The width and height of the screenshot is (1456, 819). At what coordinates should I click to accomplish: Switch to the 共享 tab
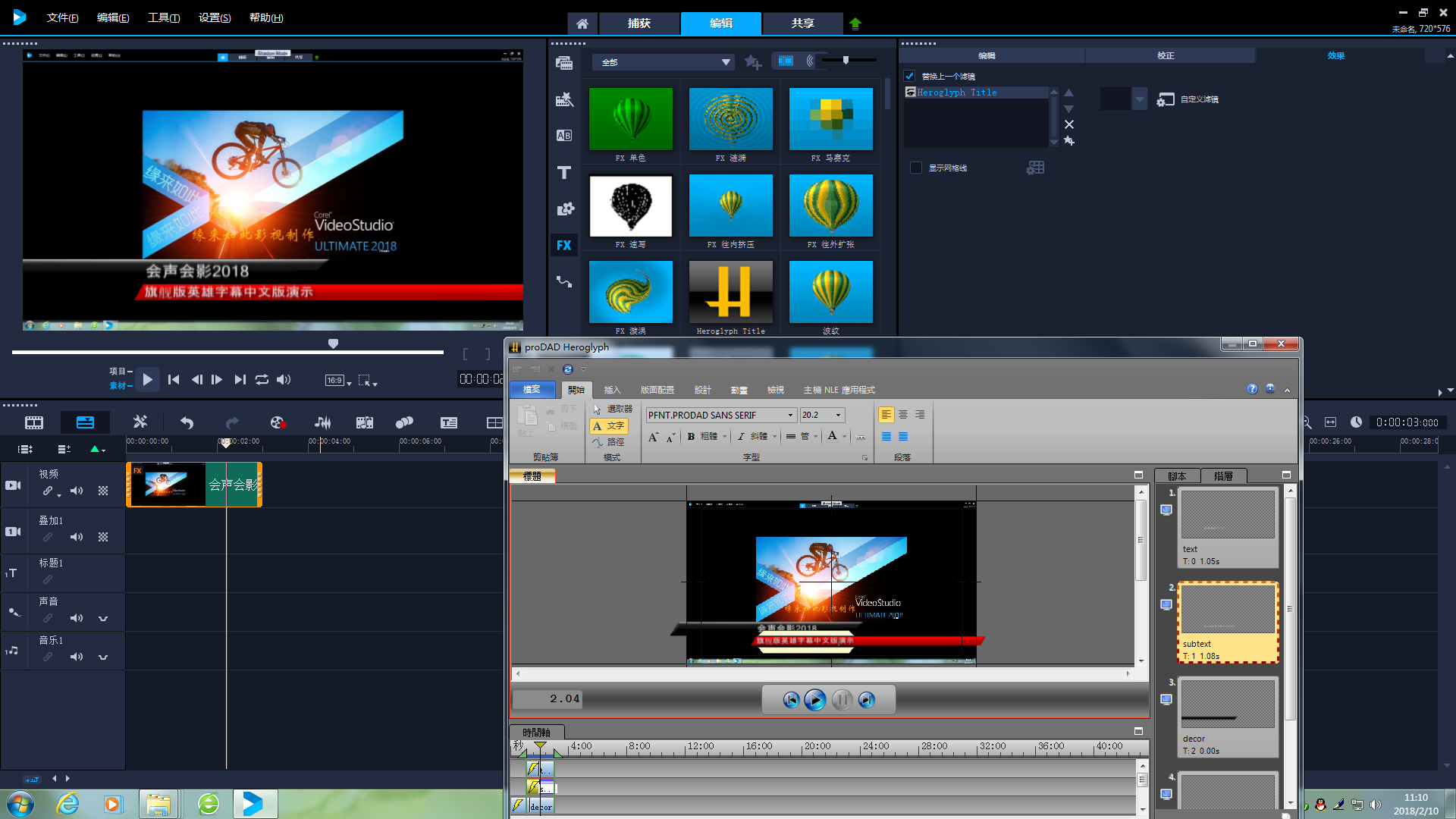pos(802,24)
